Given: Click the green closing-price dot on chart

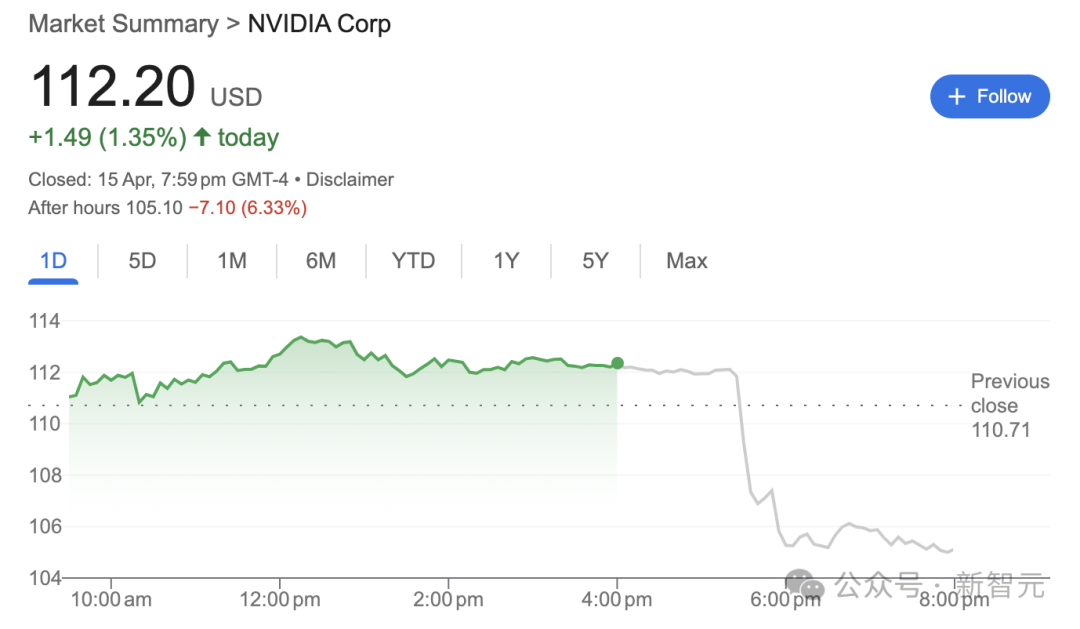Looking at the screenshot, I should pos(617,363).
